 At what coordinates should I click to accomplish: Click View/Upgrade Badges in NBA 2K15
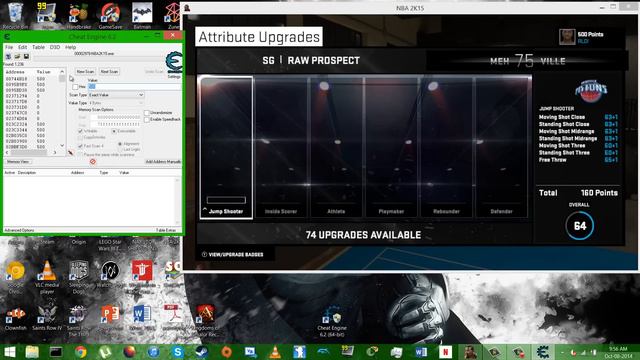point(232,254)
